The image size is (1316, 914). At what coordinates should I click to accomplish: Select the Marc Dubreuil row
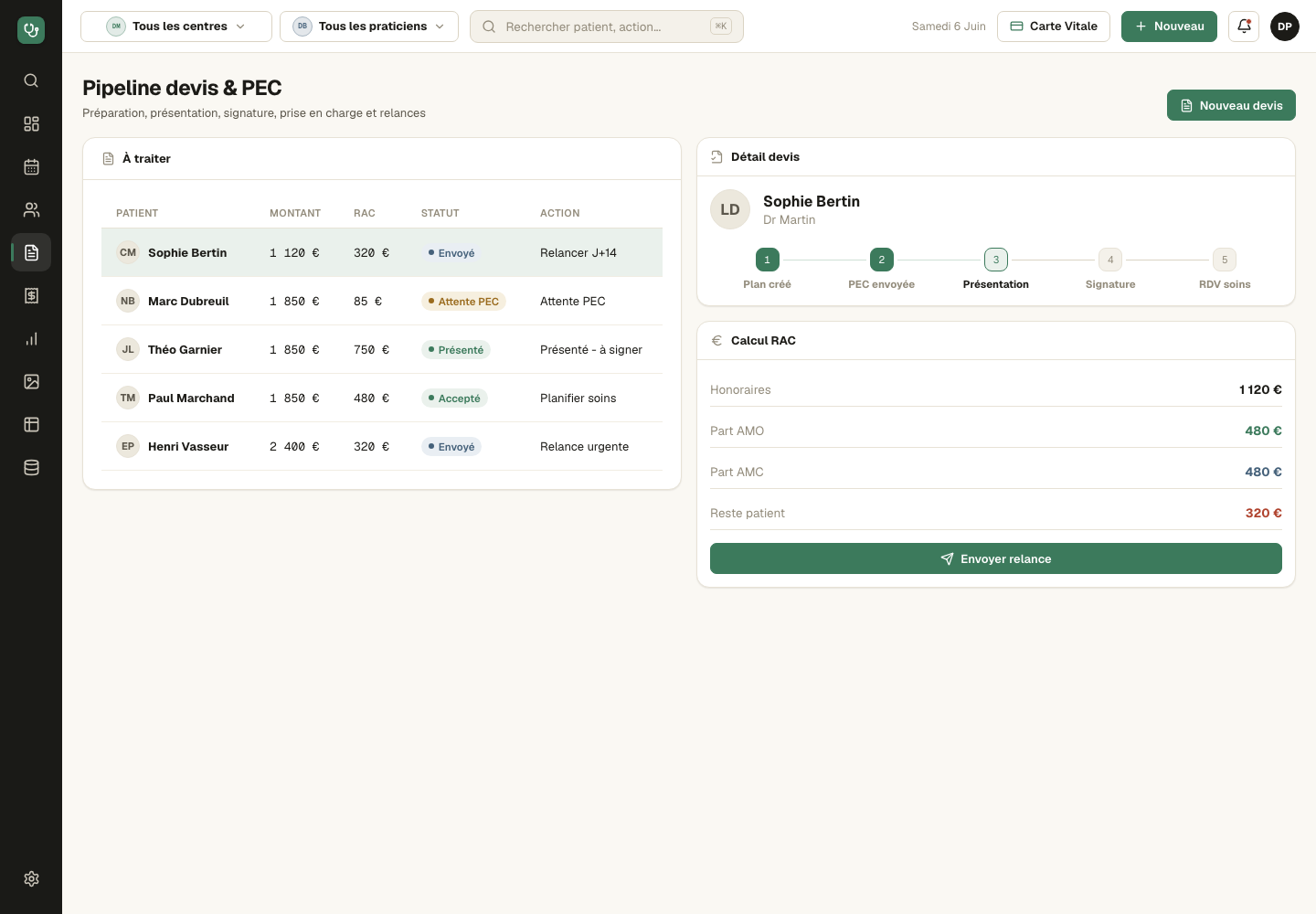[x=382, y=301]
